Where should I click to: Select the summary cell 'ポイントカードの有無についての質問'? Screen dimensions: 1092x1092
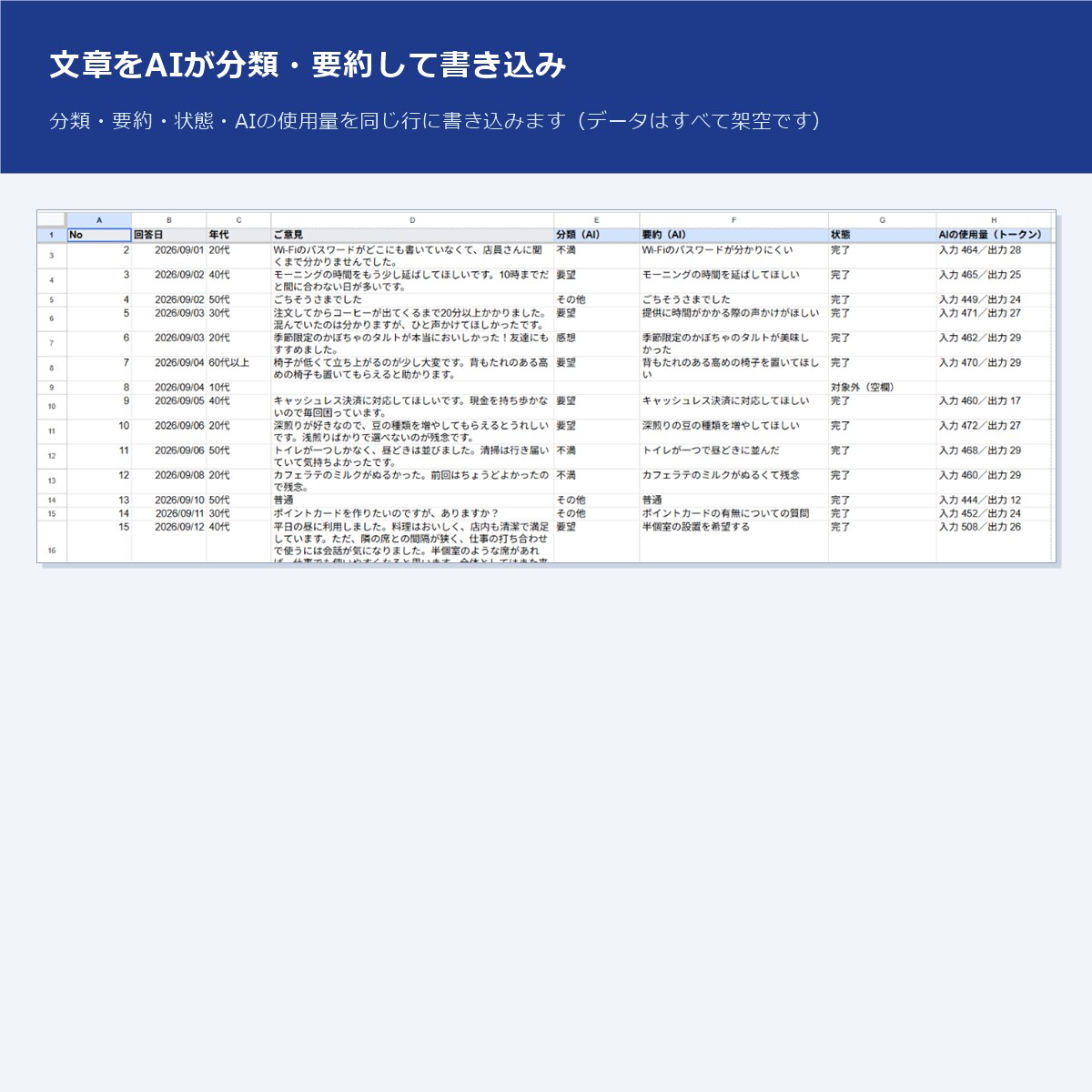click(x=733, y=514)
